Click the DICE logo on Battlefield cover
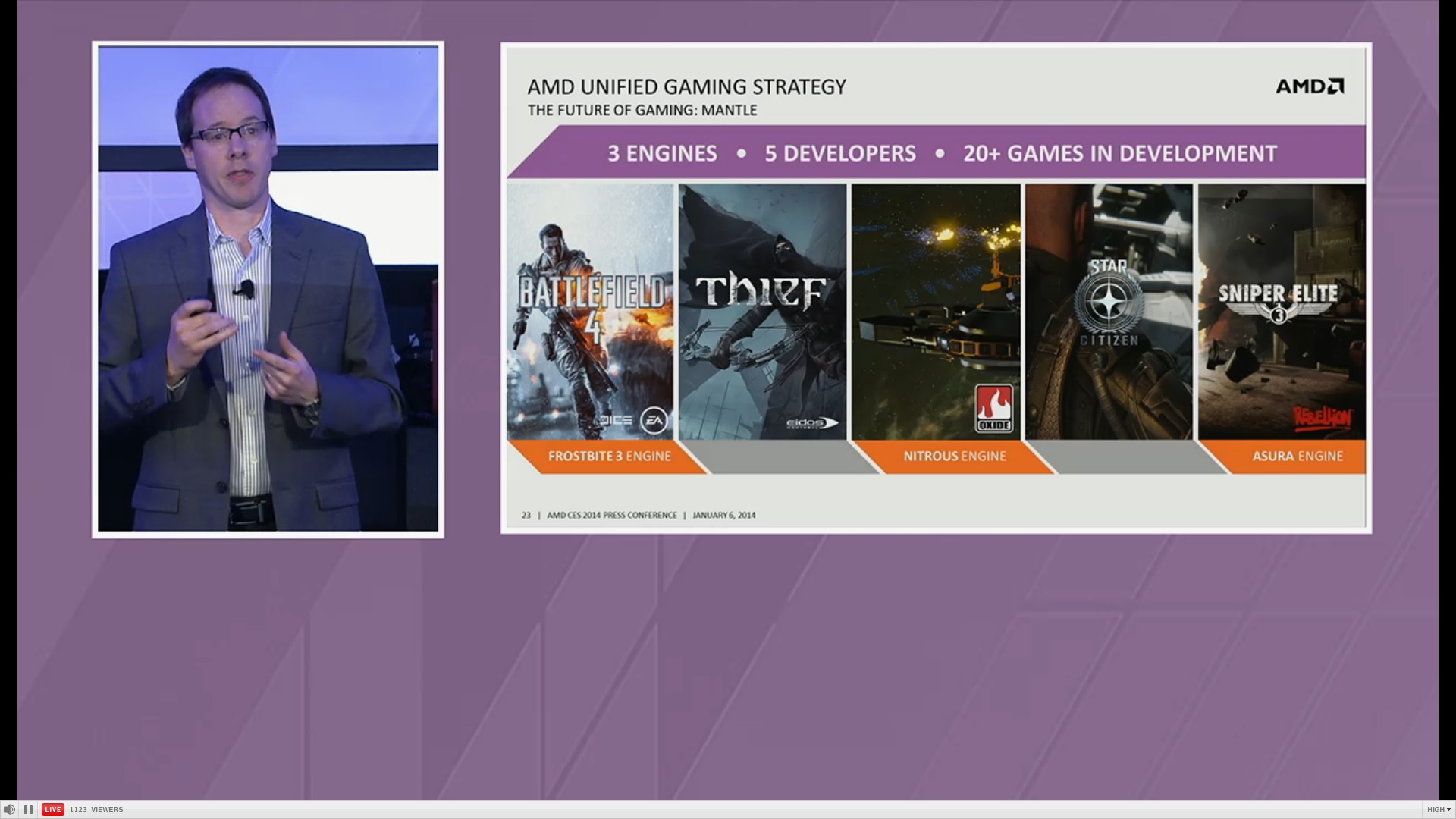 (616, 420)
